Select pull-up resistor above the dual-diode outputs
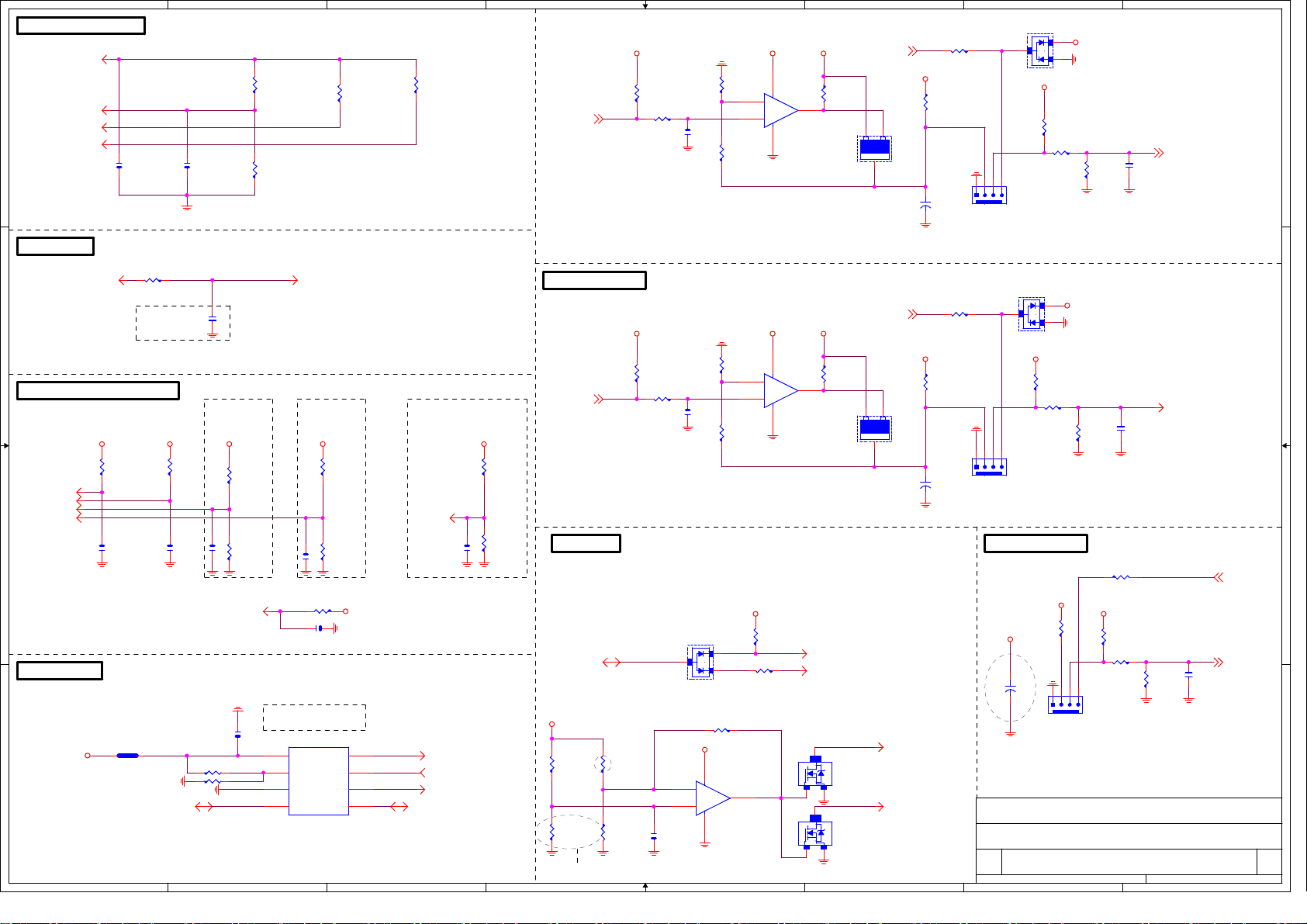This screenshot has height=924, width=1307. click(756, 636)
